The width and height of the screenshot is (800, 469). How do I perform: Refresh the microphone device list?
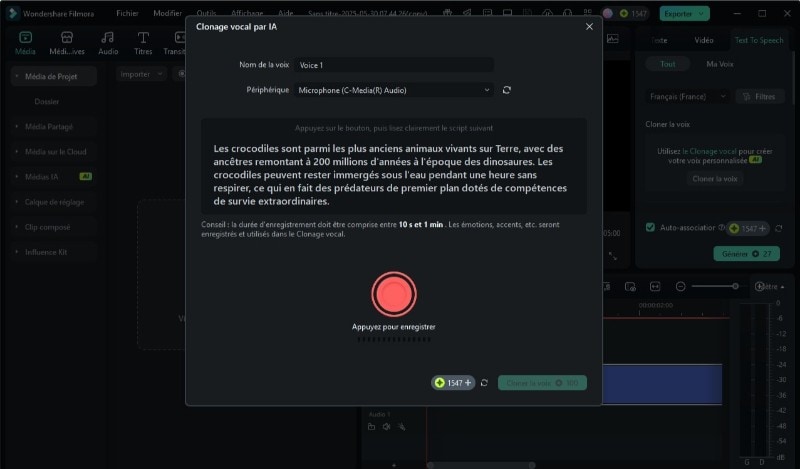[x=507, y=90]
